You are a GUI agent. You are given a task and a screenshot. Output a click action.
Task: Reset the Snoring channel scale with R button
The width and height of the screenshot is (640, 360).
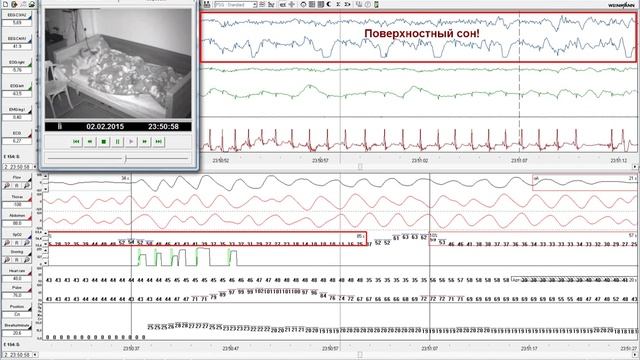click(17, 260)
